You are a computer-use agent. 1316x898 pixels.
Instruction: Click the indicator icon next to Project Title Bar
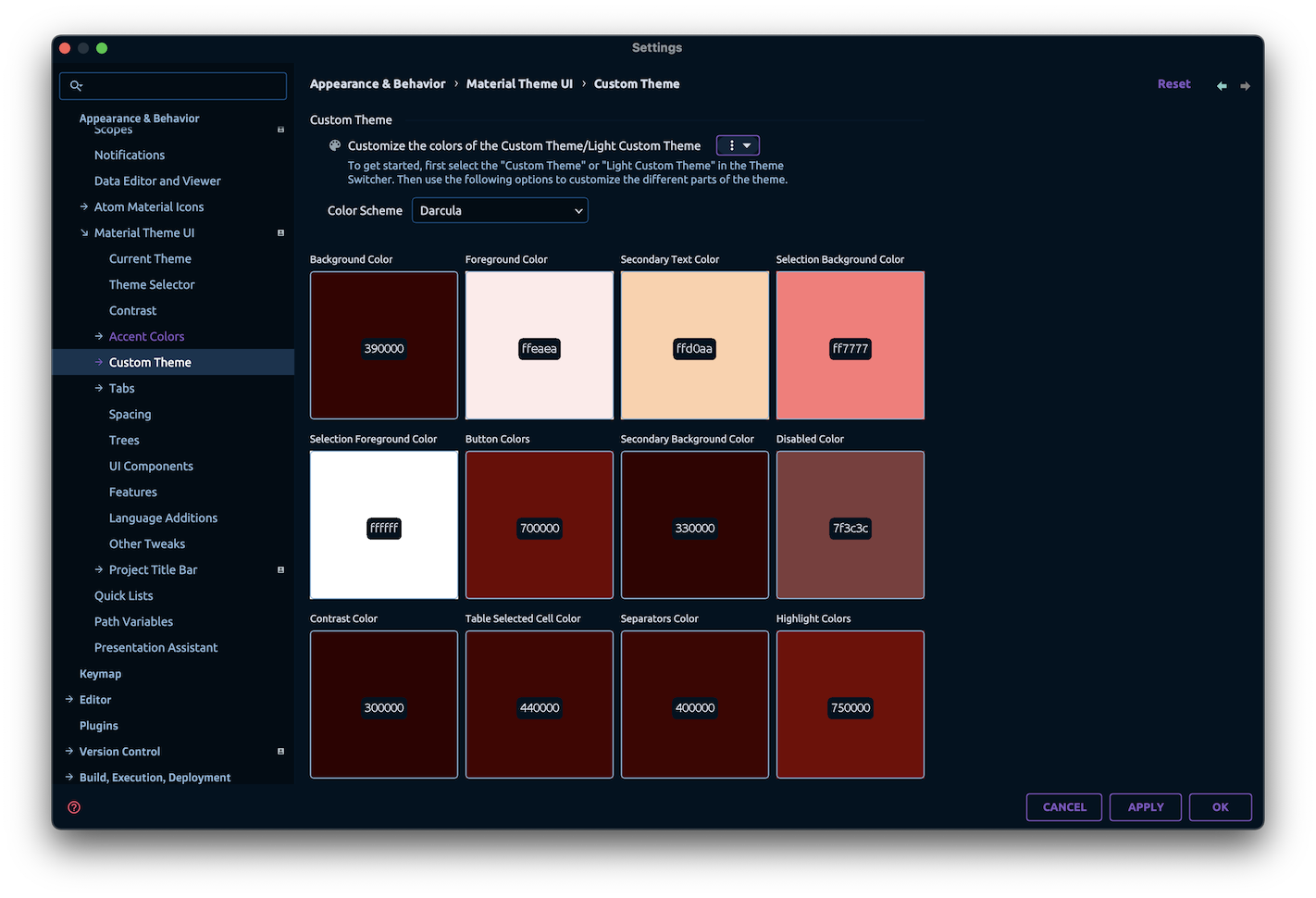[280, 569]
